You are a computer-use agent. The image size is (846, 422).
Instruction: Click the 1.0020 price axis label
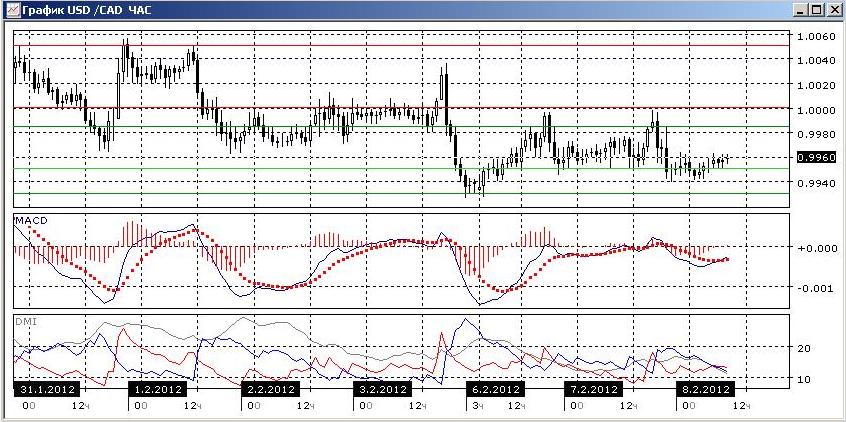click(x=816, y=85)
